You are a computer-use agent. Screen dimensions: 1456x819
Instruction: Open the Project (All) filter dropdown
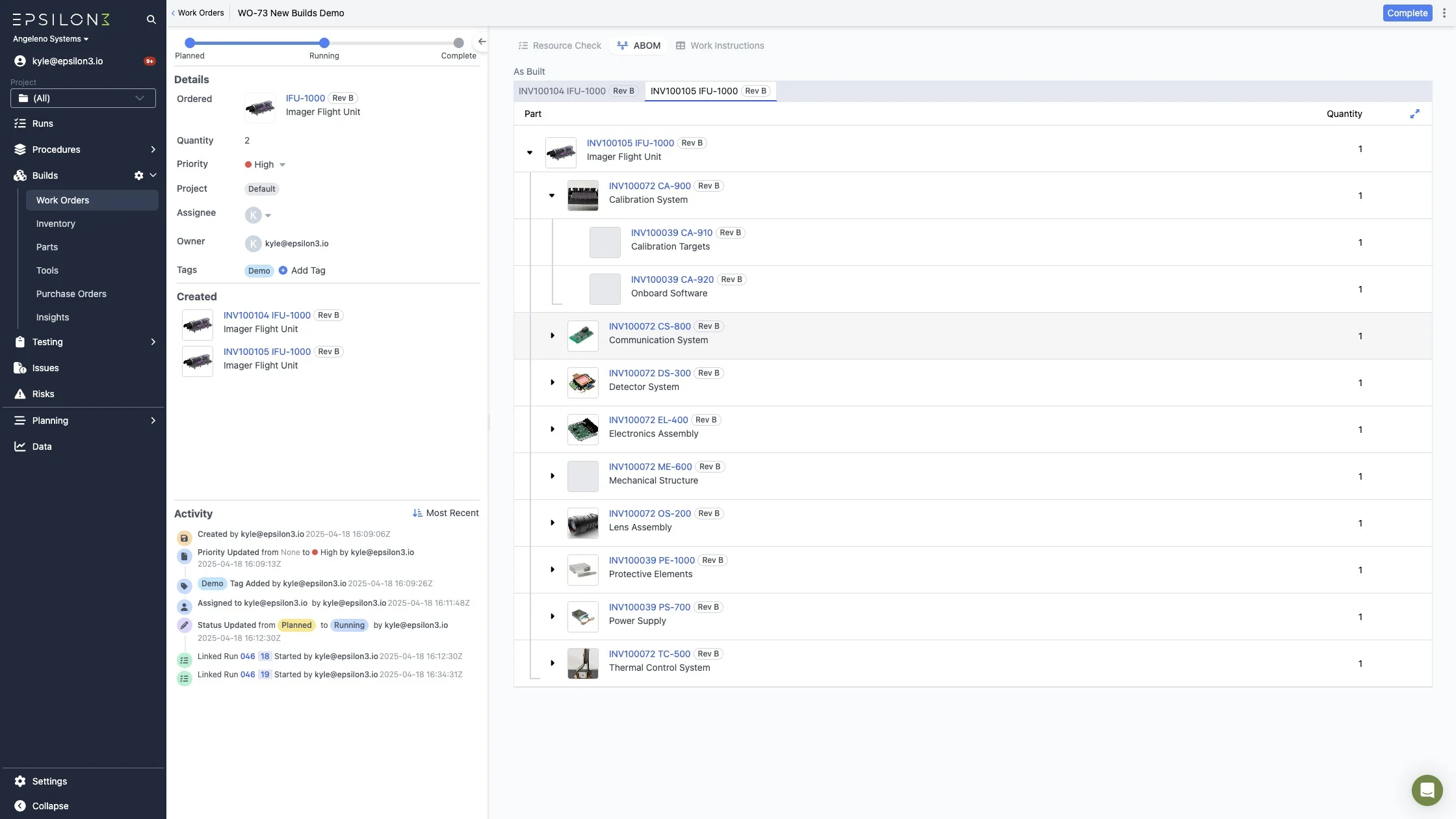pos(83,98)
